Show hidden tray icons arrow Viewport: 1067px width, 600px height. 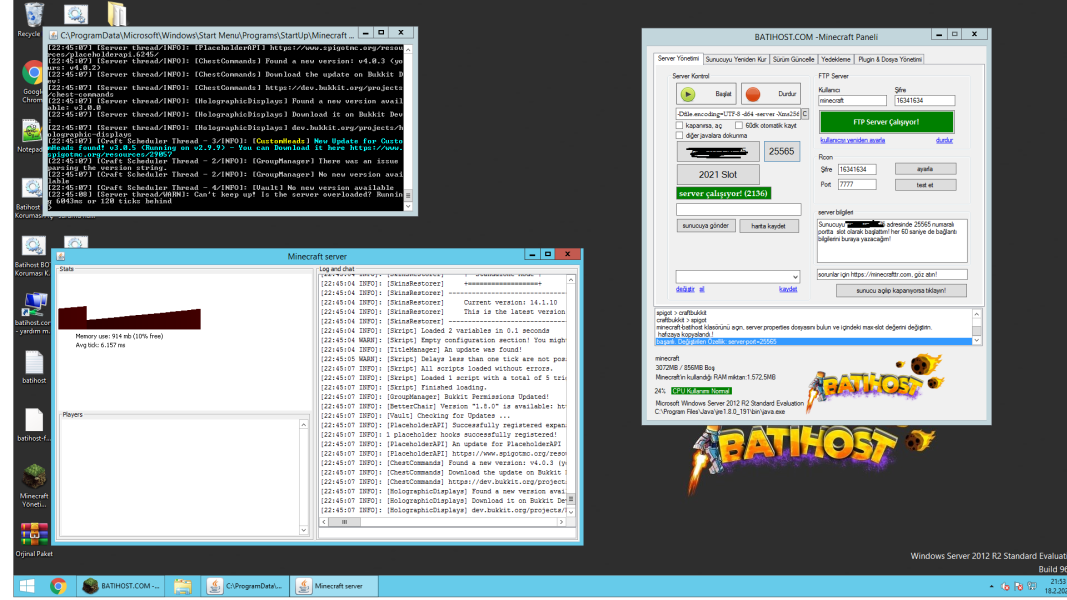(991, 586)
